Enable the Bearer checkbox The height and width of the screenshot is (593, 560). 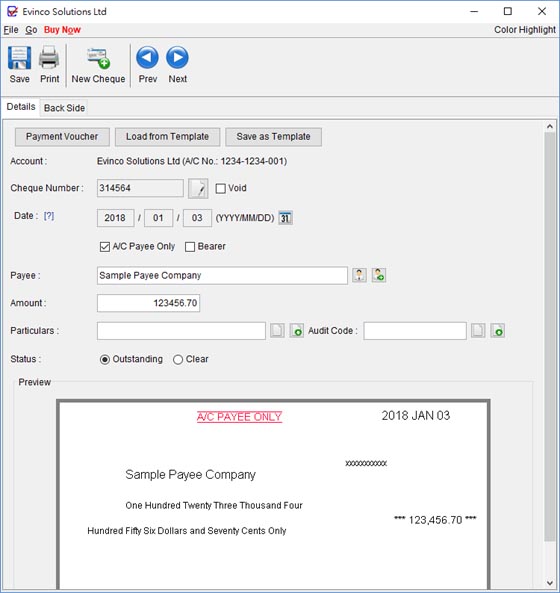[190, 247]
